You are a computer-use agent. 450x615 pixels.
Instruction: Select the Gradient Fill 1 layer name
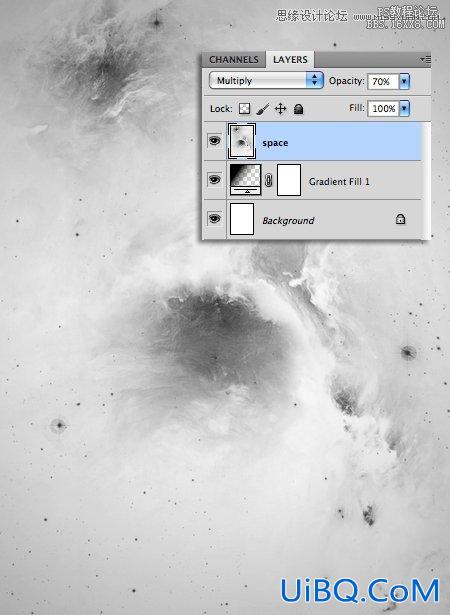pyautogui.click(x=339, y=182)
